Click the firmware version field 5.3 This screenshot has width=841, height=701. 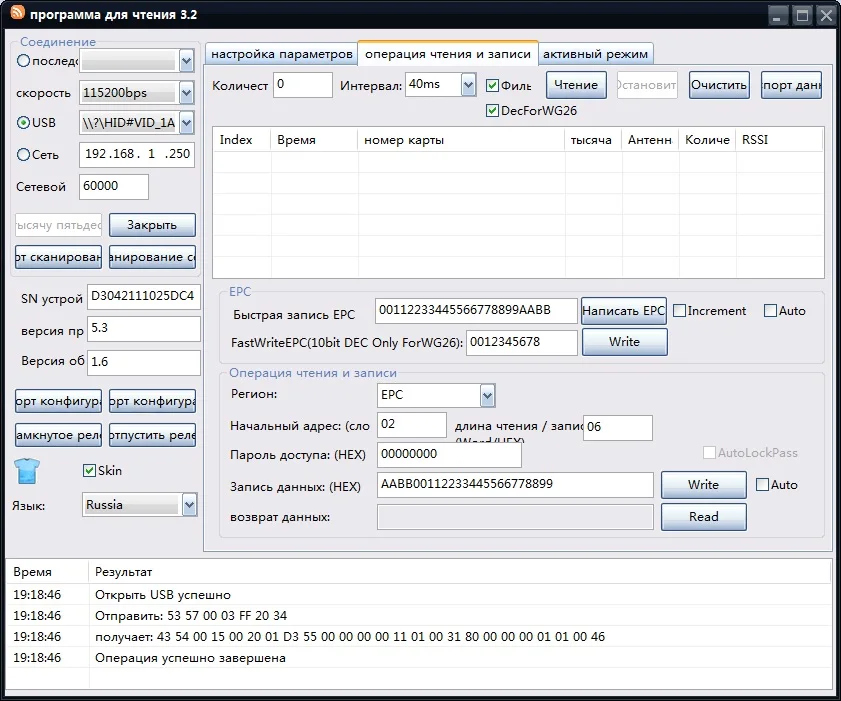144,329
